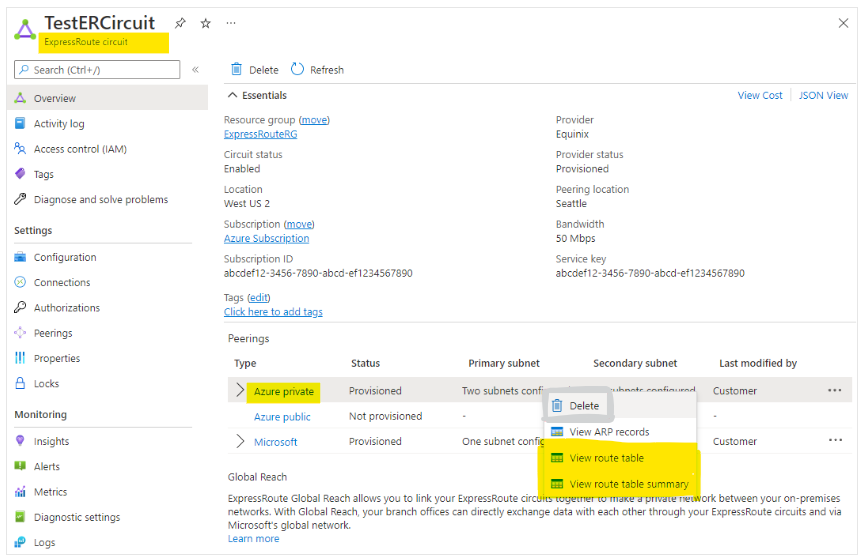Collapse the left navigation menu
The image size is (863, 560).
pyautogui.click(x=195, y=69)
